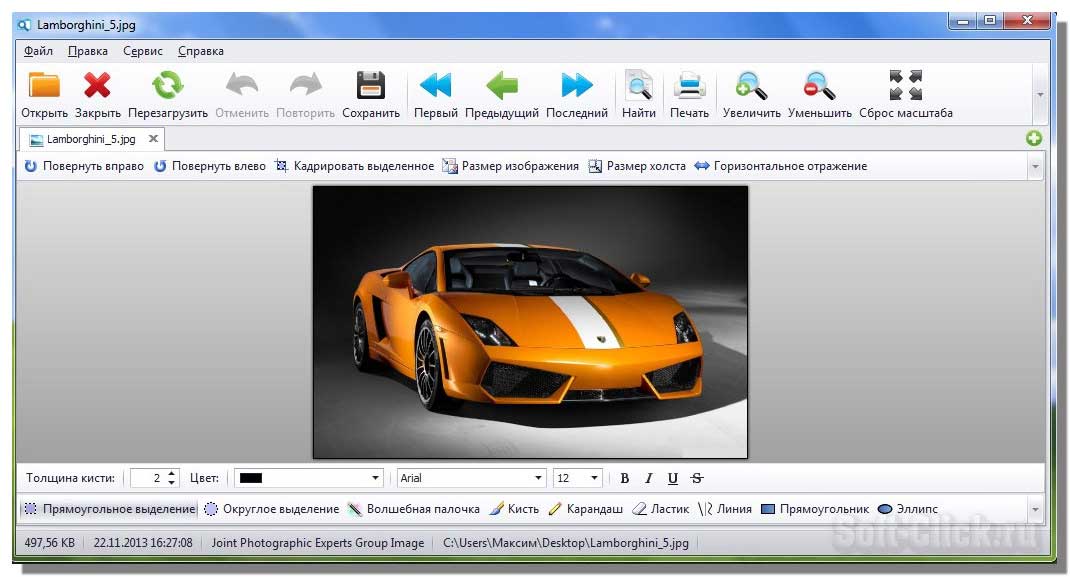The width and height of the screenshot is (1070, 577).
Task: Open the Сервис menu
Action: point(143,51)
